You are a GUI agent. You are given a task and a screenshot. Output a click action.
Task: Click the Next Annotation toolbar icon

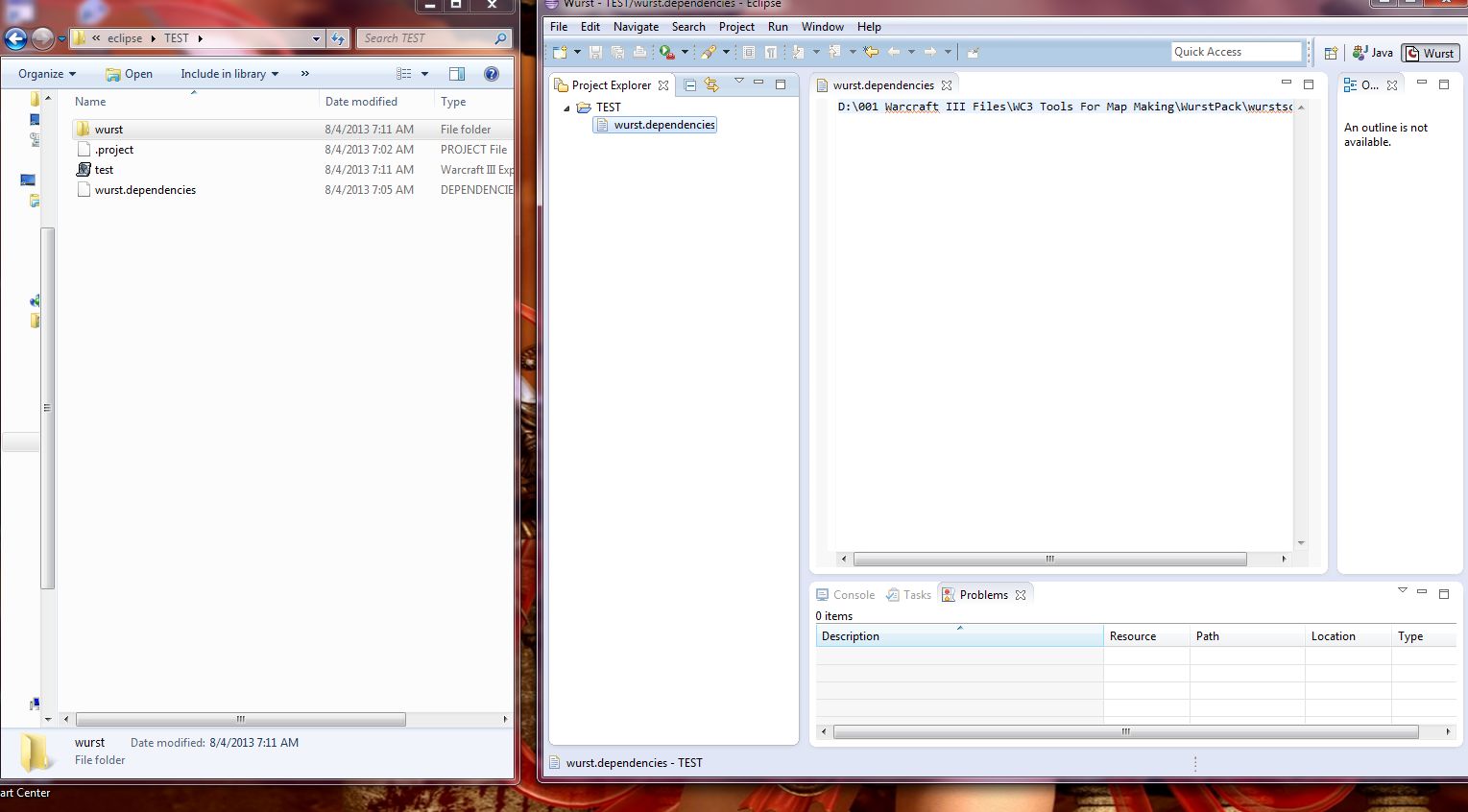coord(798,52)
